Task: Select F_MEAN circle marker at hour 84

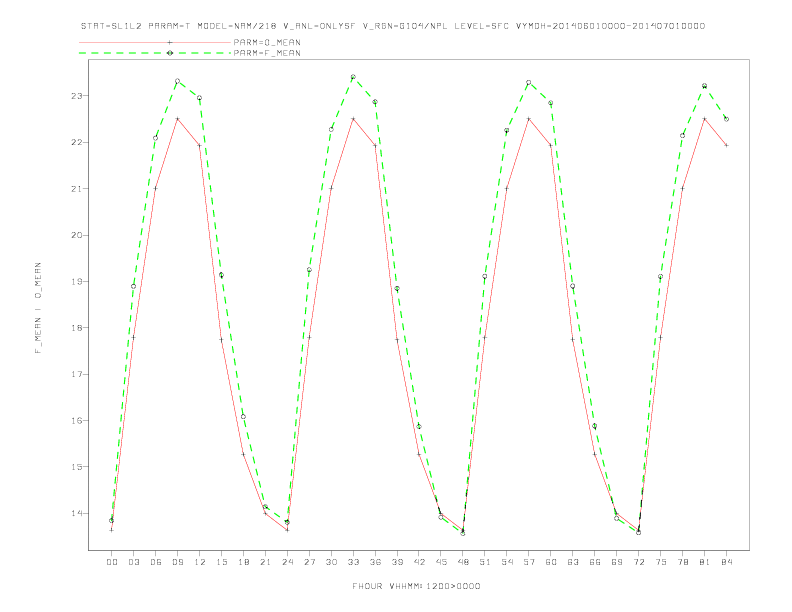Action: tap(726, 119)
